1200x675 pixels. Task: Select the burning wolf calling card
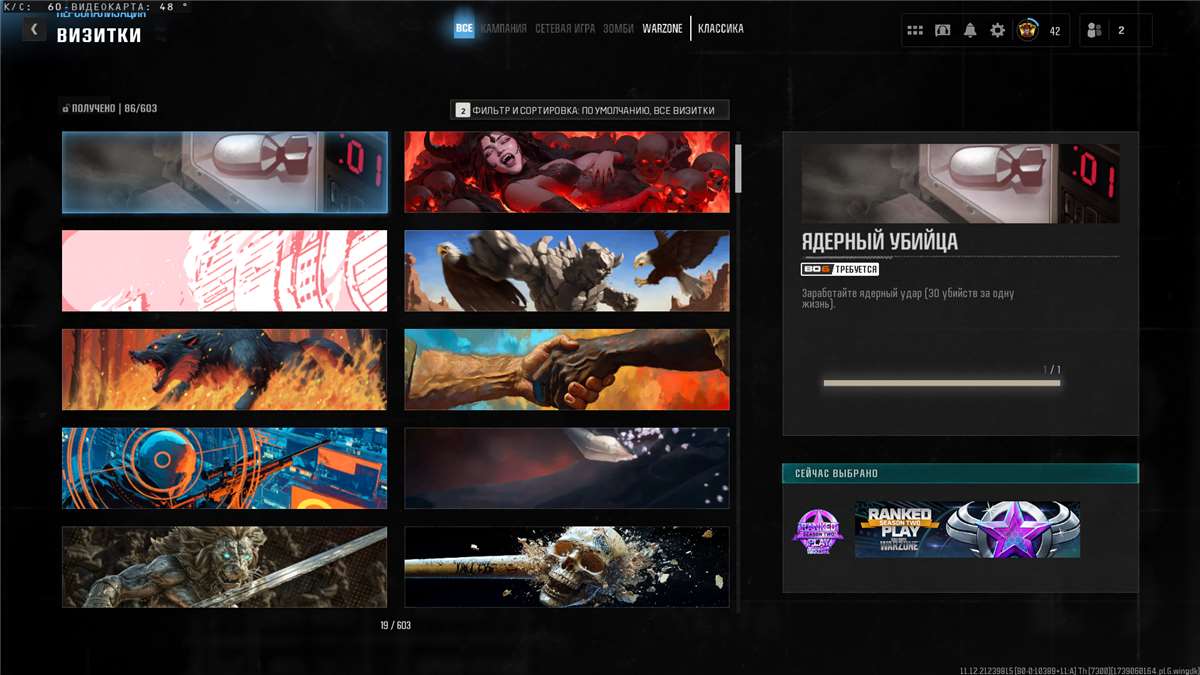(x=225, y=370)
